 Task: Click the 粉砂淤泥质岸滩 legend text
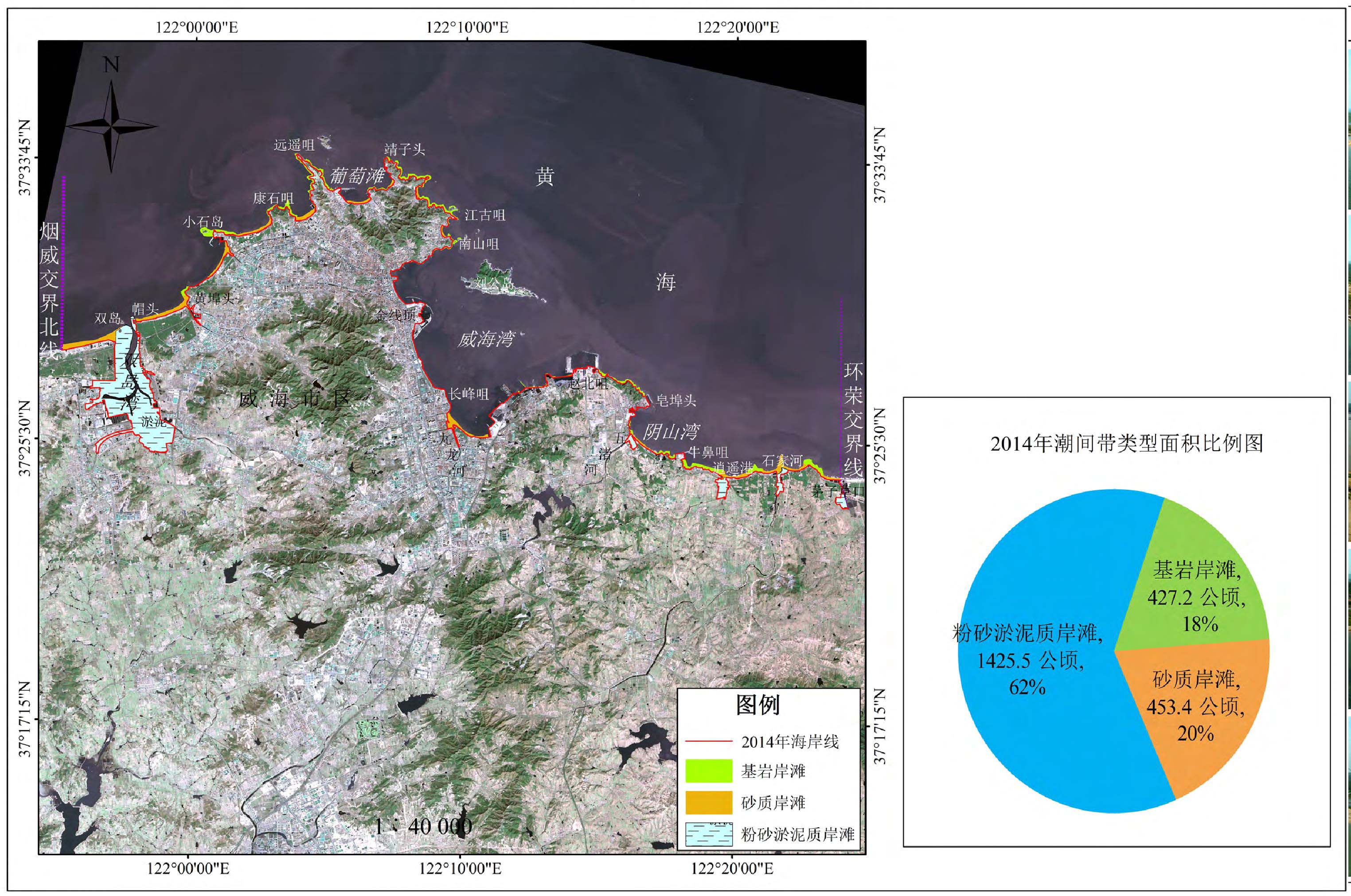(x=798, y=834)
